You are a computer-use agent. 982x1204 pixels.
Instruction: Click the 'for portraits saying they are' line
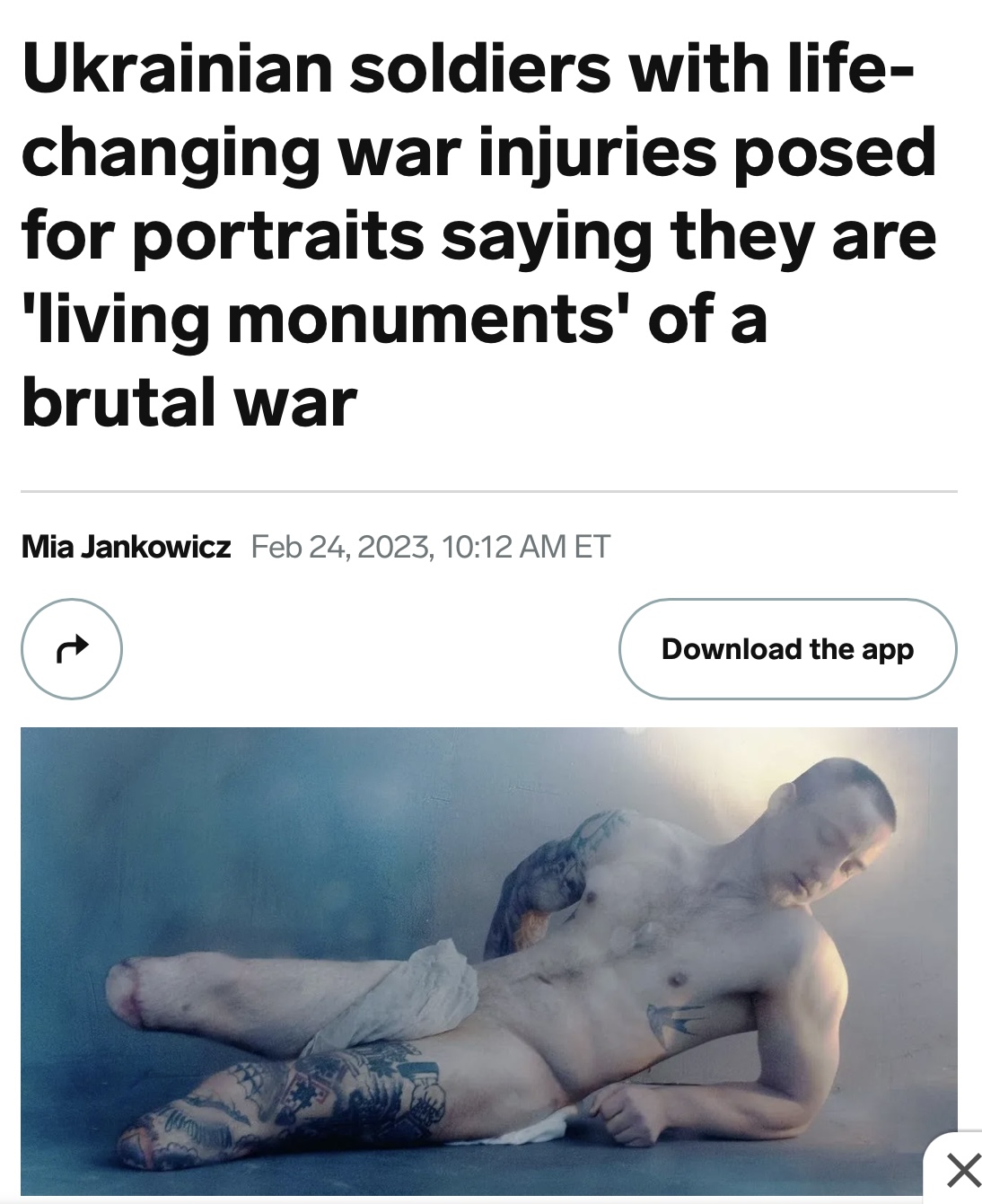pyautogui.click(x=479, y=235)
